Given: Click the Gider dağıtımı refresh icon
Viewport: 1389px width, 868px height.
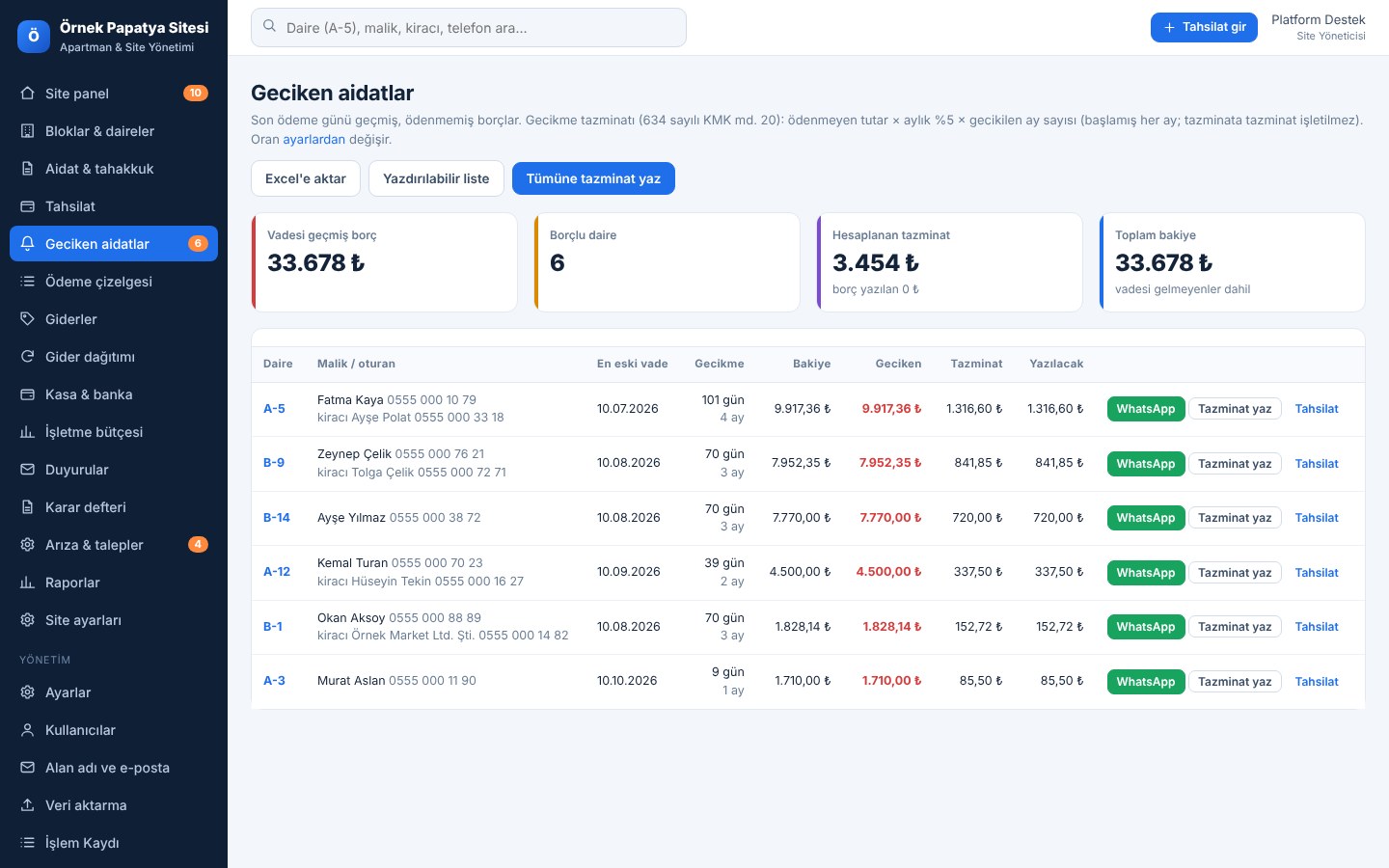Looking at the screenshot, I should (x=27, y=357).
